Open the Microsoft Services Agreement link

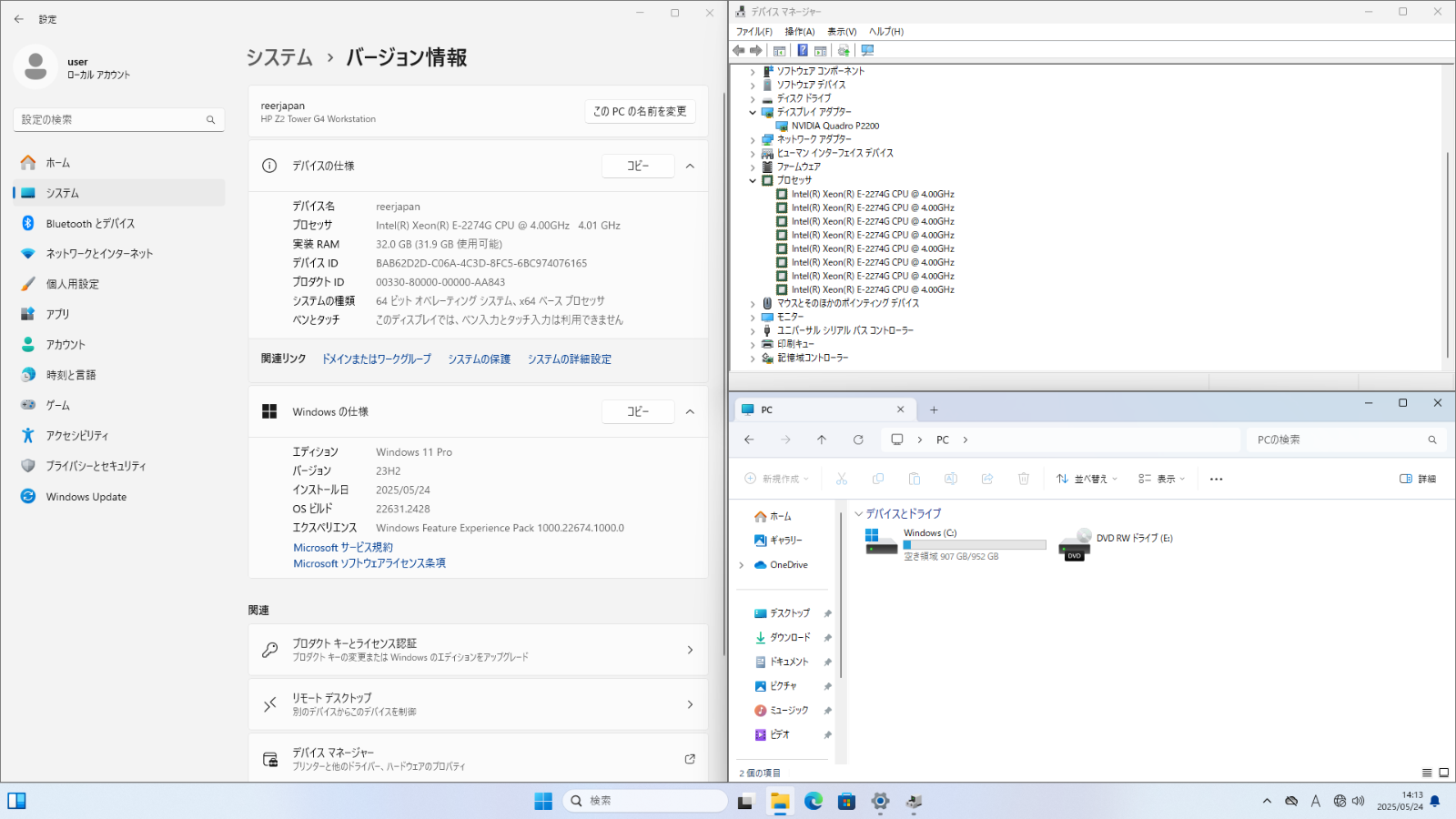(x=343, y=548)
